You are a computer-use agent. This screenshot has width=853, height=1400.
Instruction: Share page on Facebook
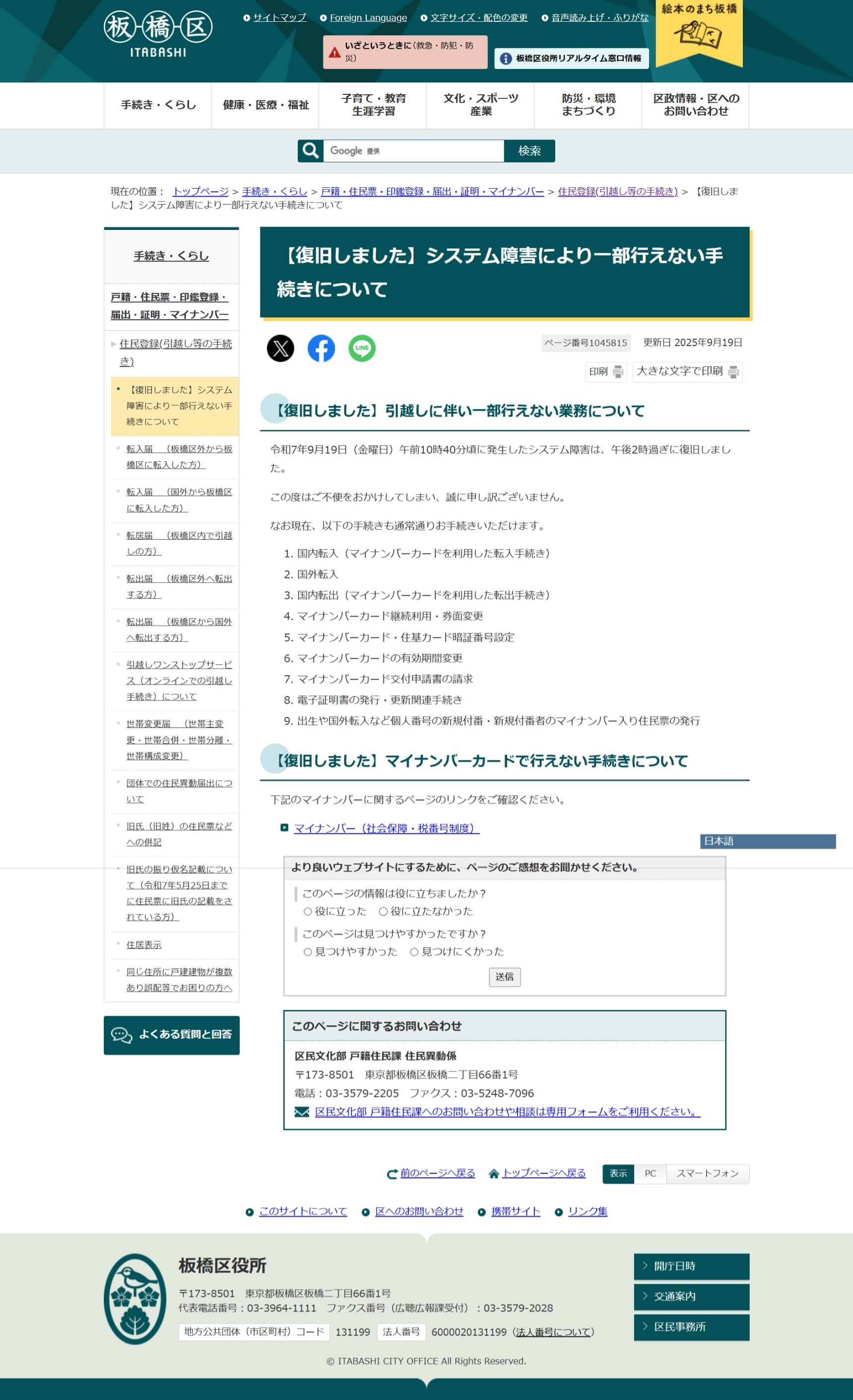(322, 349)
